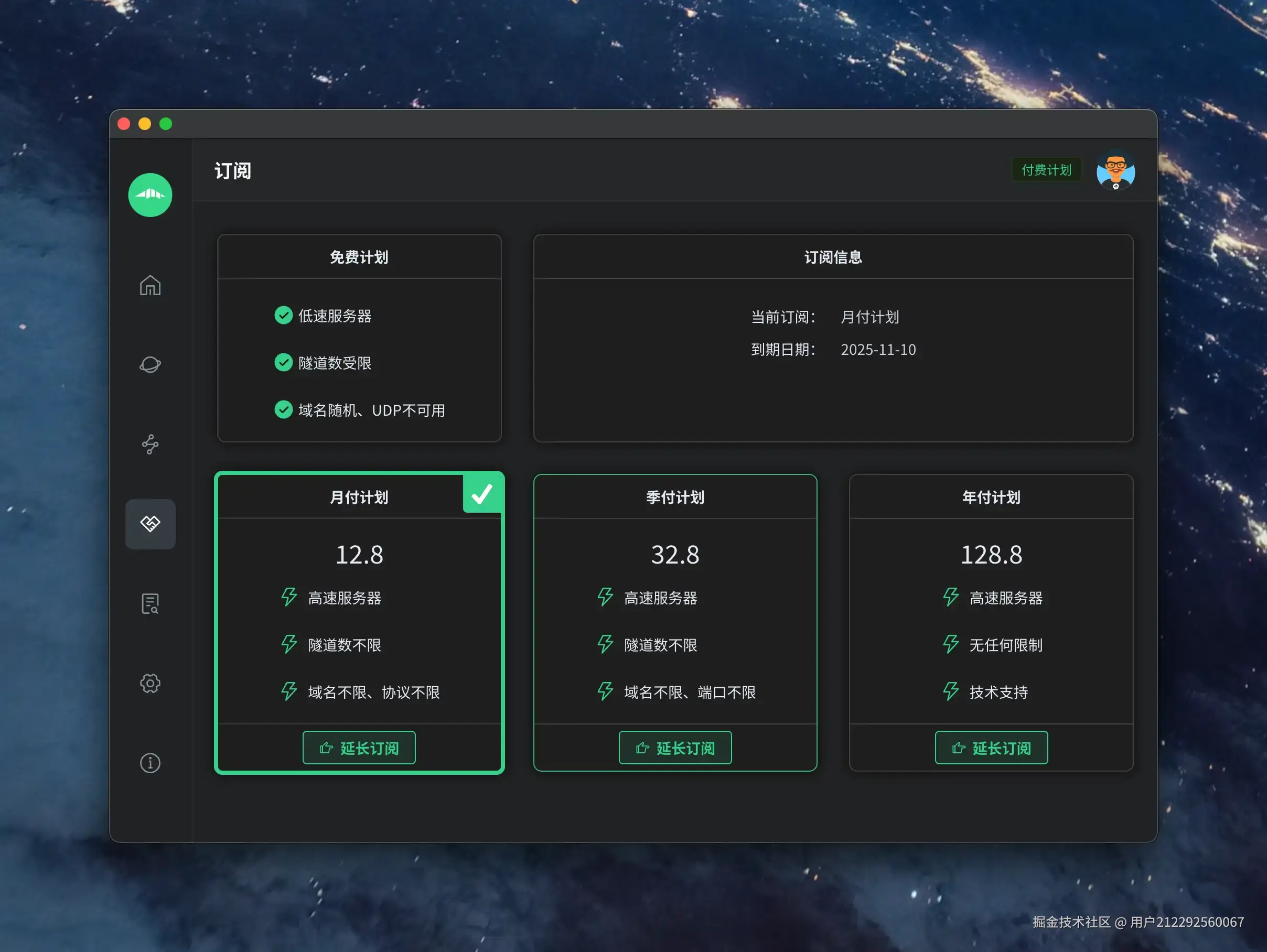Click the 免费计划 card header
The width and height of the screenshot is (1267, 952).
coord(359,257)
